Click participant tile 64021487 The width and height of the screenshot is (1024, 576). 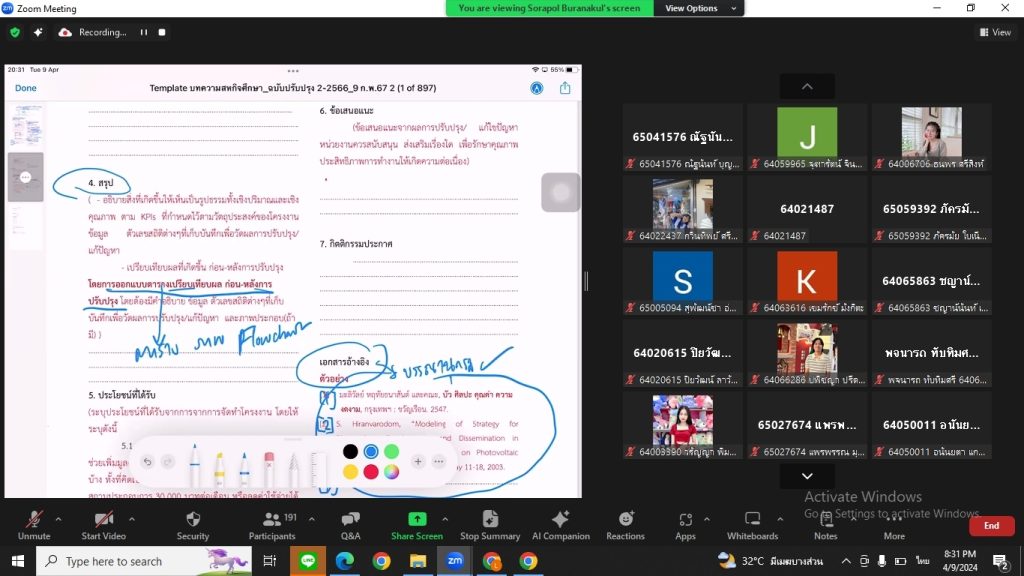tap(807, 209)
